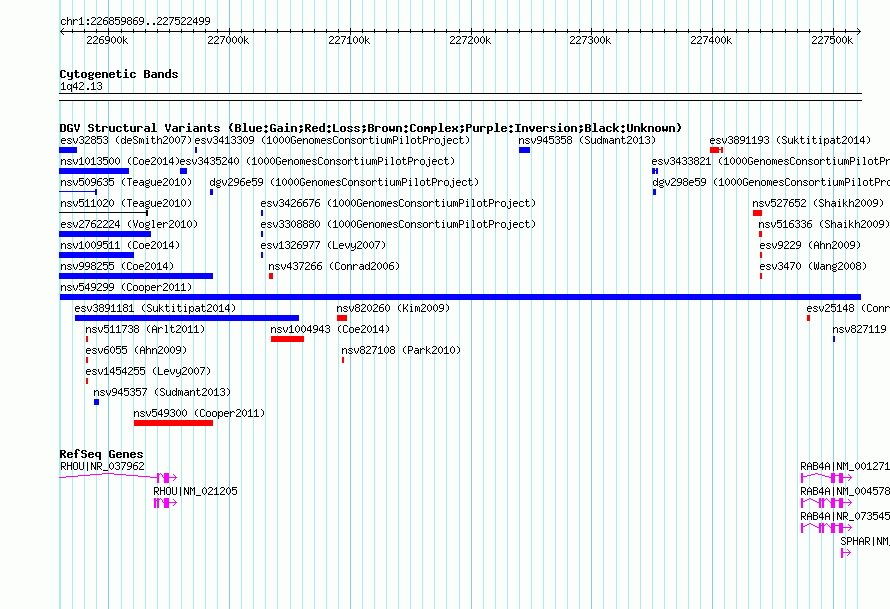This screenshot has width=890, height=609.
Task: Click the nsv511738 (Arlt2011) label
Action: [x=145, y=329]
